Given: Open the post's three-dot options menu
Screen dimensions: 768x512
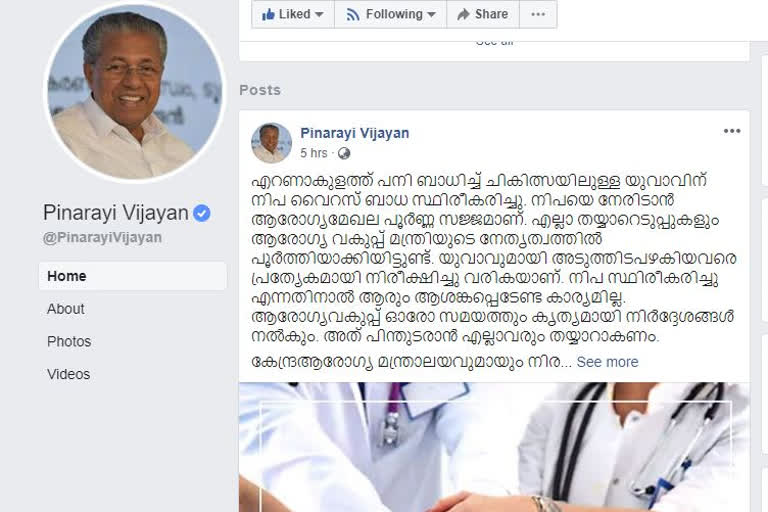Looking at the screenshot, I should [732, 131].
